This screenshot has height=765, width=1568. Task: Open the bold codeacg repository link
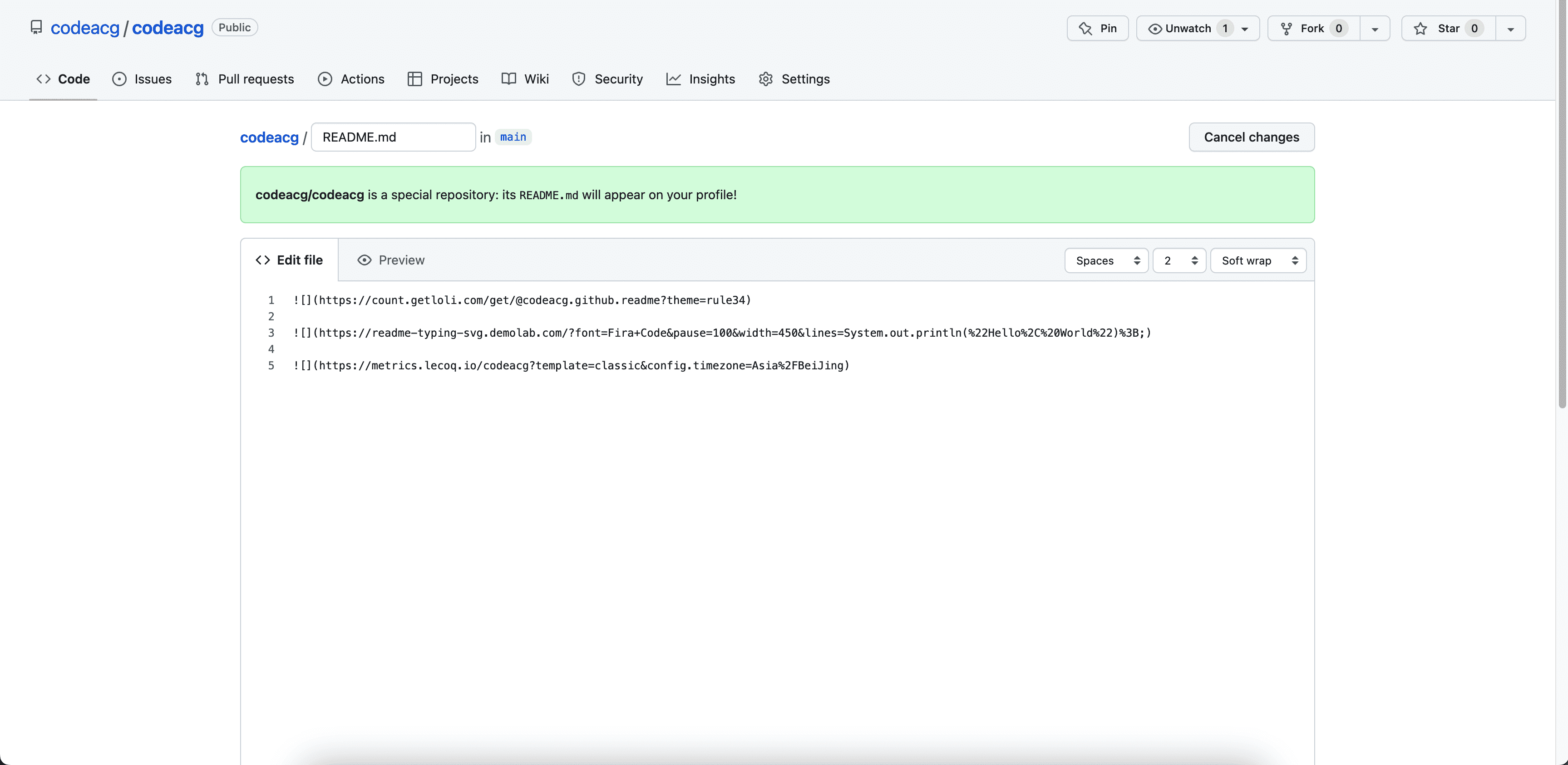pyautogui.click(x=168, y=28)
